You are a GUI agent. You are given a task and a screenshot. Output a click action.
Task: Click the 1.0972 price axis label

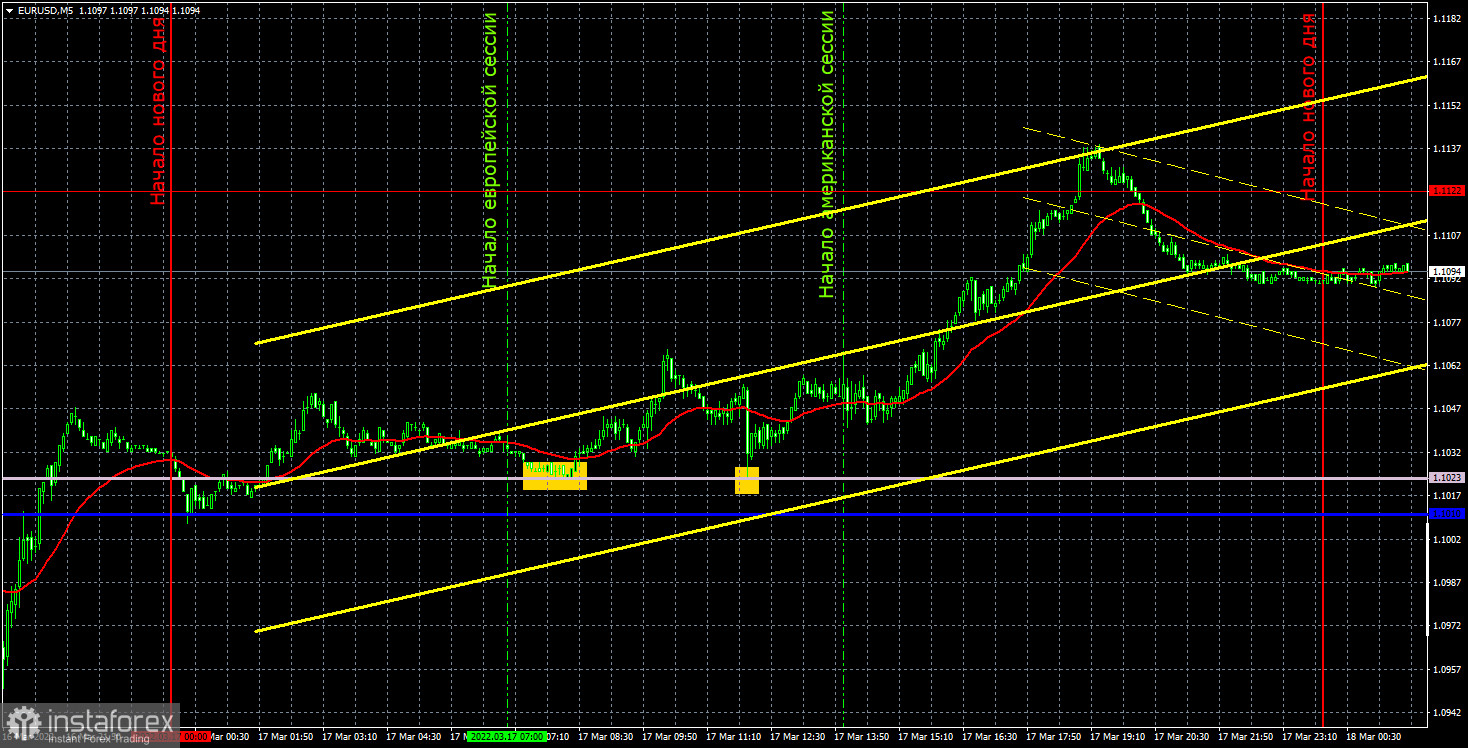1445,626
